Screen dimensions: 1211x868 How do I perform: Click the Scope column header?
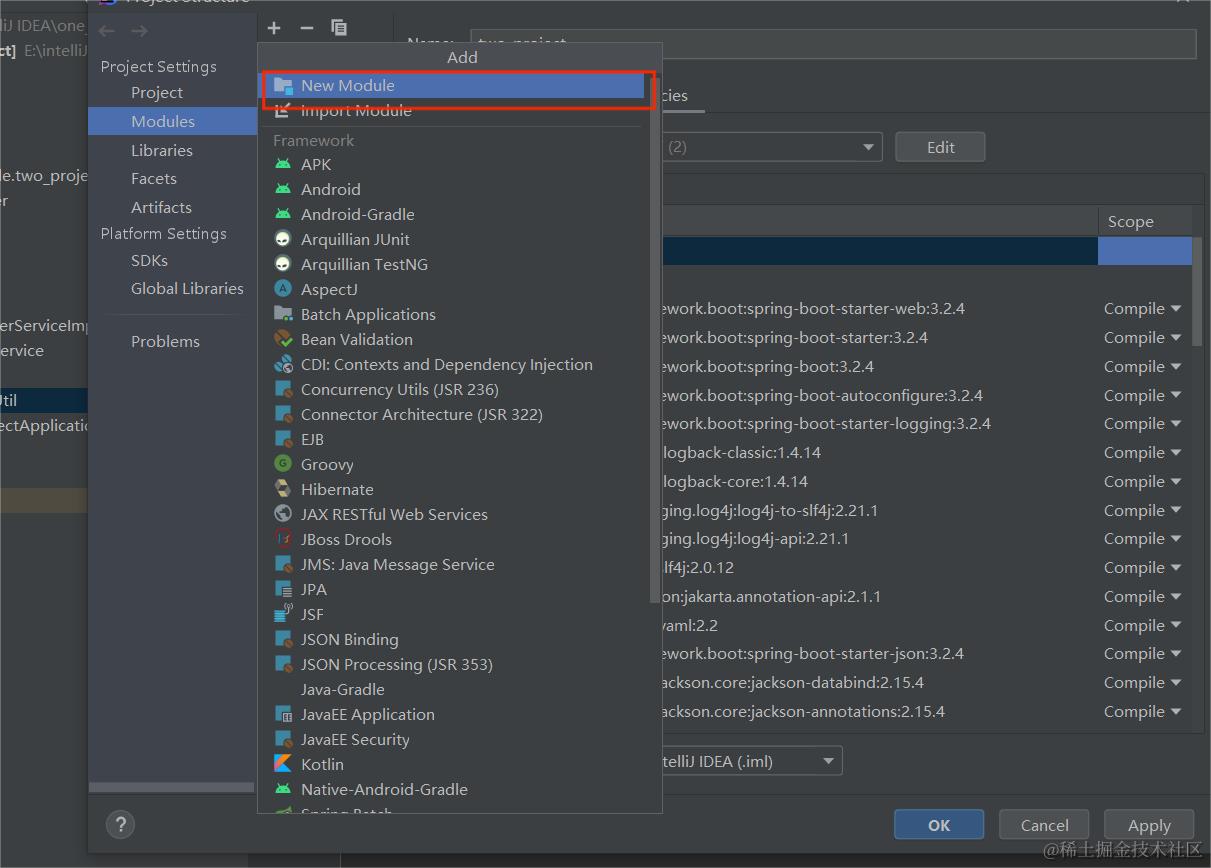click(x=1145, y=222)
